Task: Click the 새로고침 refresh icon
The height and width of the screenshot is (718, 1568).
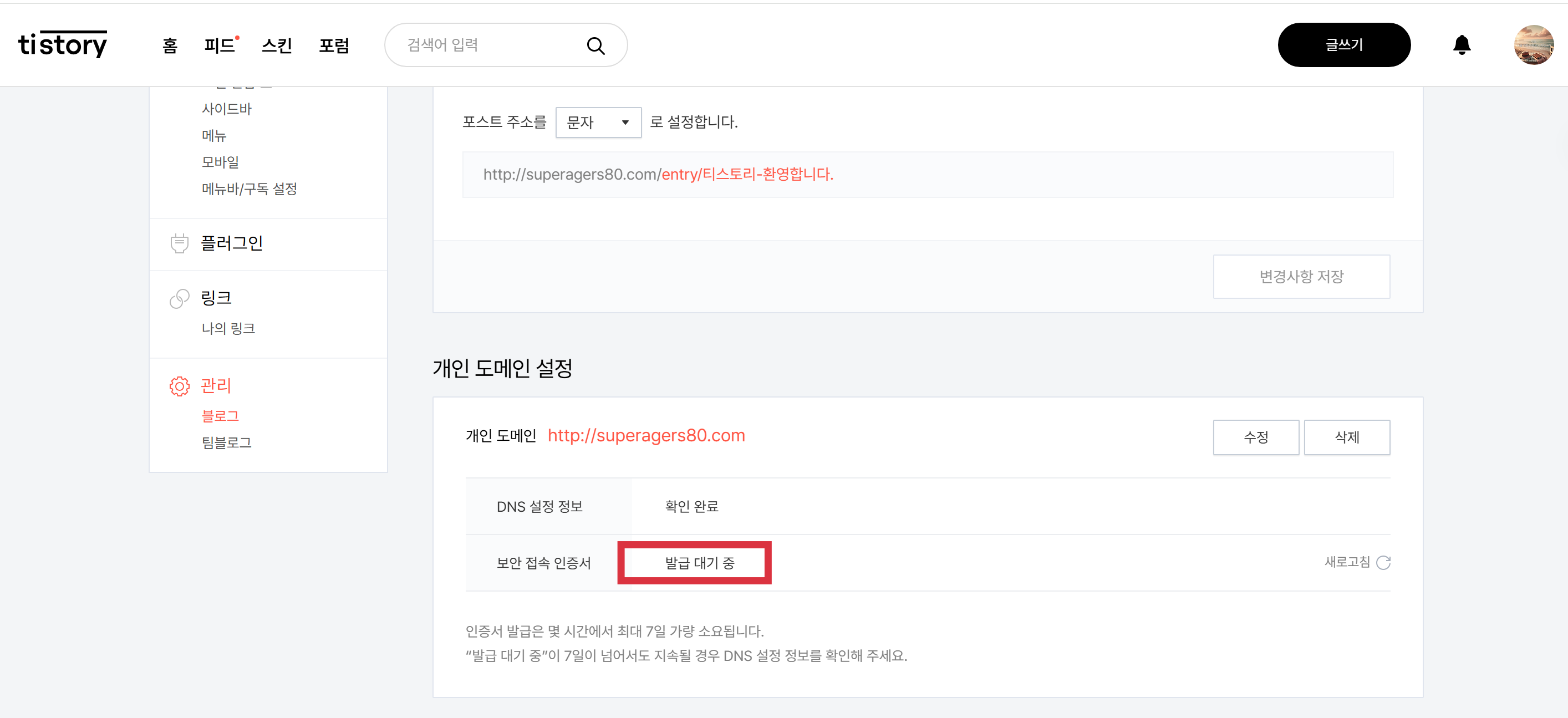Action: coord(1383,562)
